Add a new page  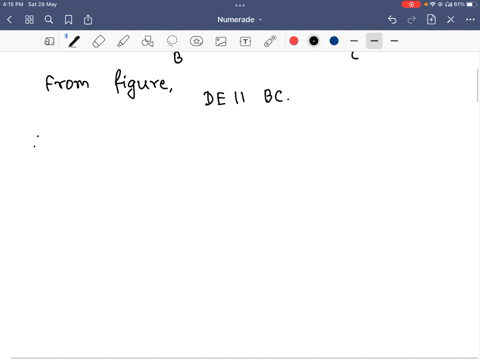431,20
